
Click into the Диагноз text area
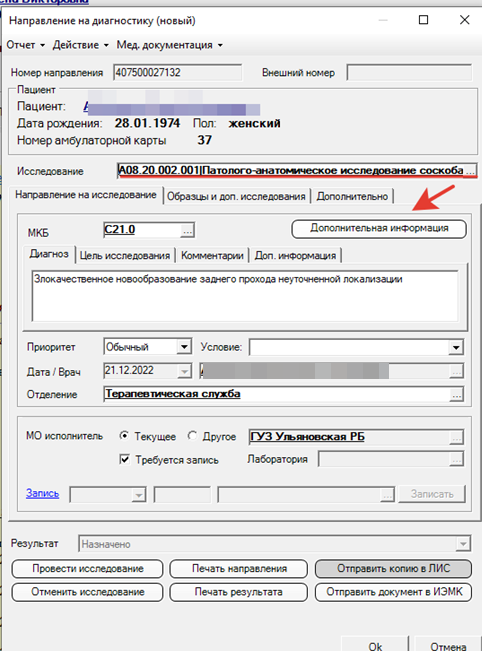click(245, 296)
